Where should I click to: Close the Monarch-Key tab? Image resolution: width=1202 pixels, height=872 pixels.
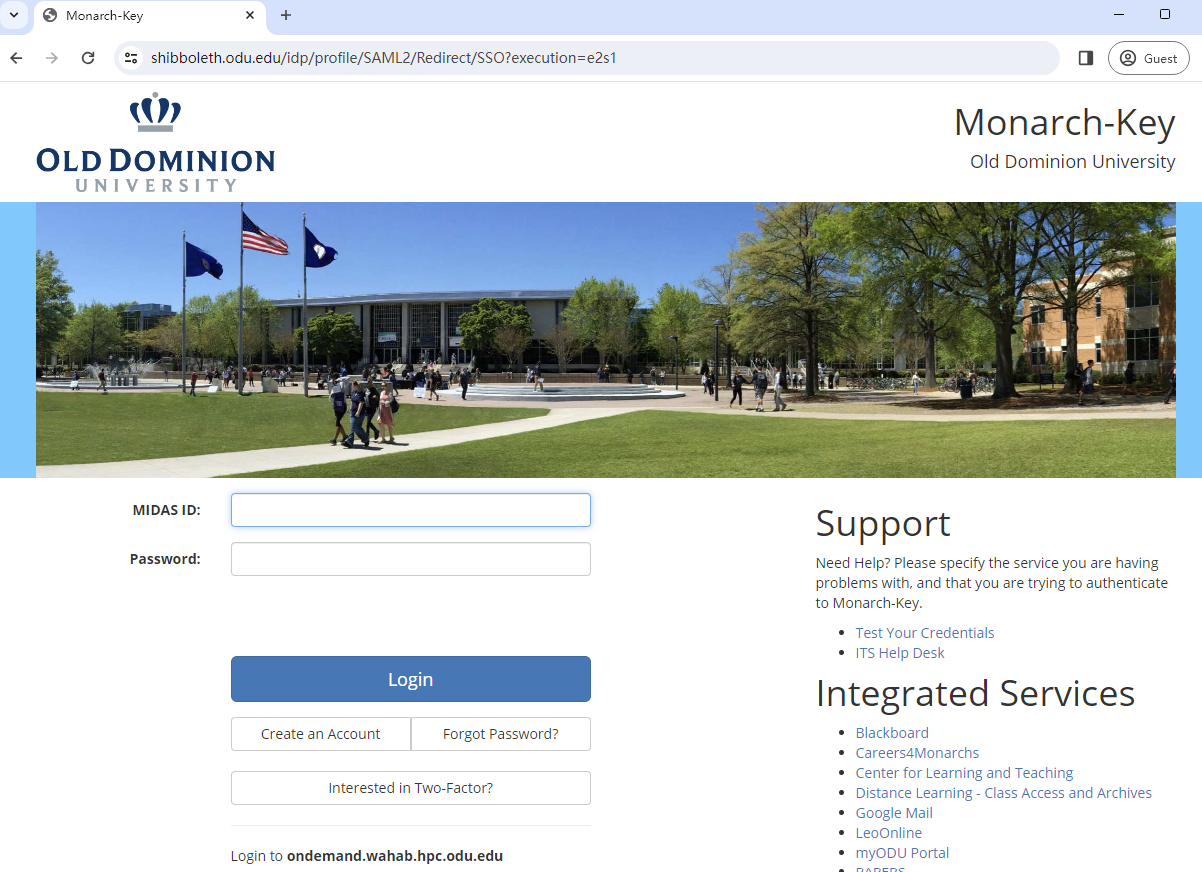tap(250, 15)
